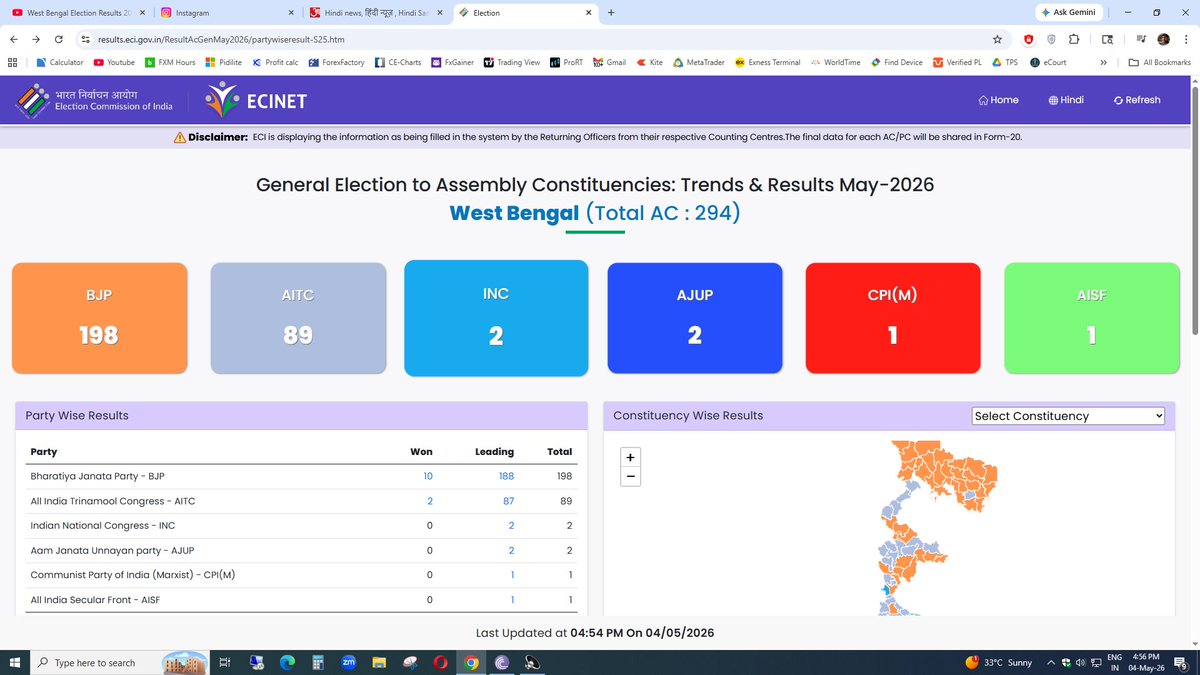1200x675 pixels.
Task: Switch to the Instagram tab
Action: click(x=228, y=13)
